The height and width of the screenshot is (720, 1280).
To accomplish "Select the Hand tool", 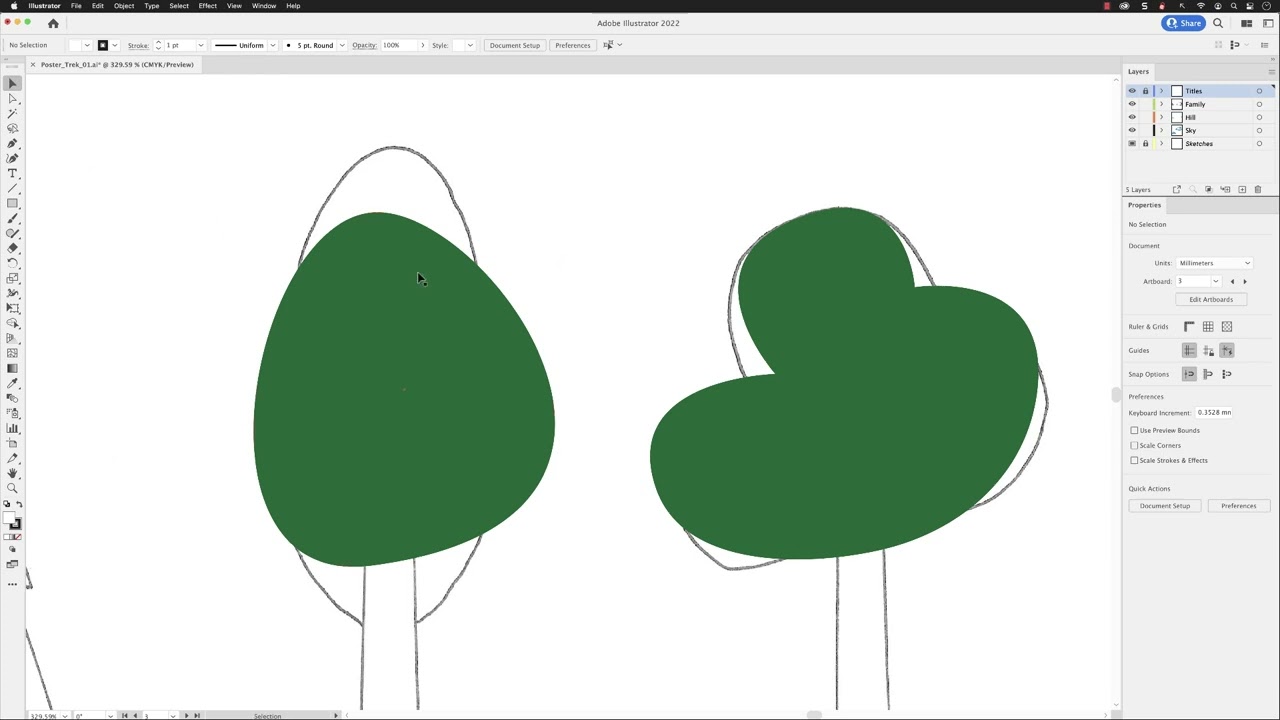I will 13,473.
